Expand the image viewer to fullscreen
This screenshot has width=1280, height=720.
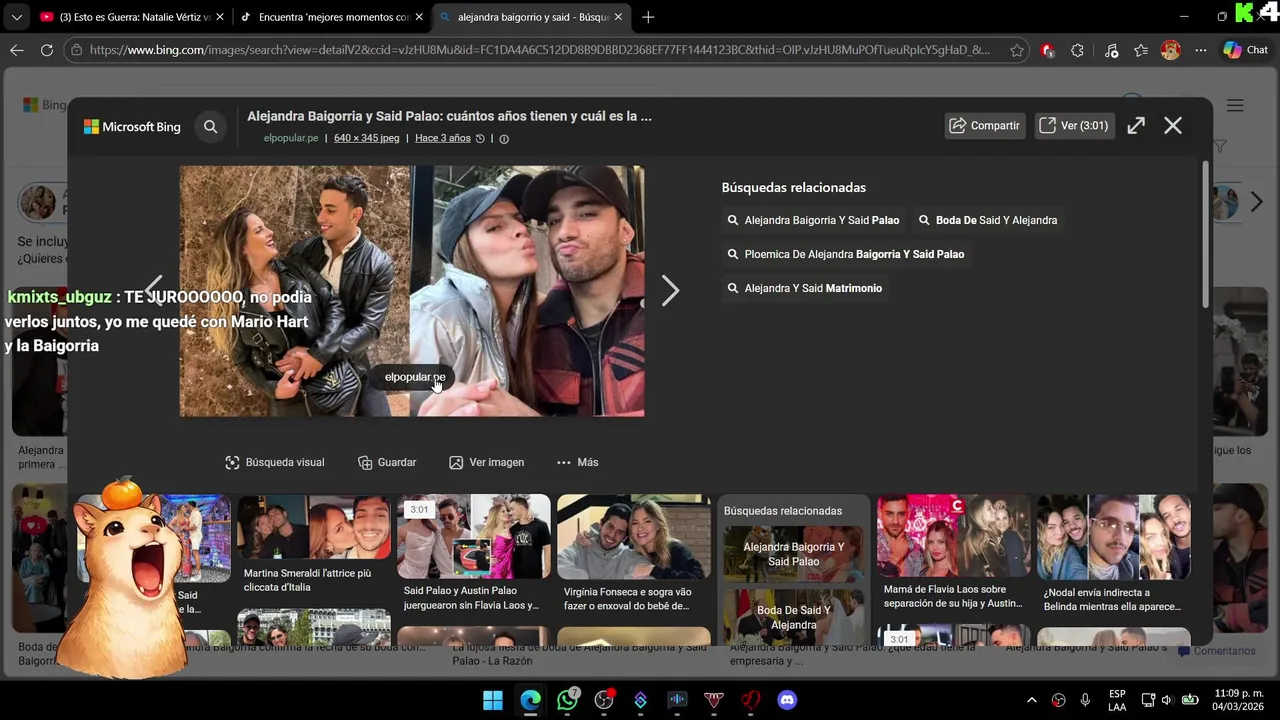pos(1136,126)
